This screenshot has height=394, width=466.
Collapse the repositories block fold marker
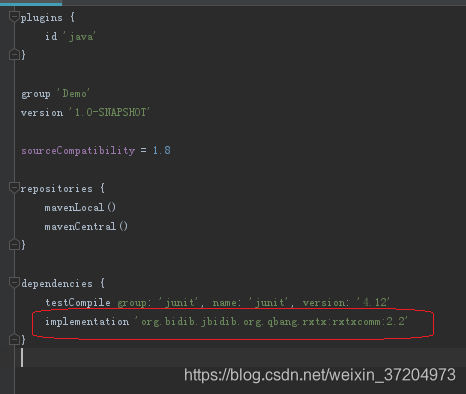pyautogui.click(x=14, y=188)
